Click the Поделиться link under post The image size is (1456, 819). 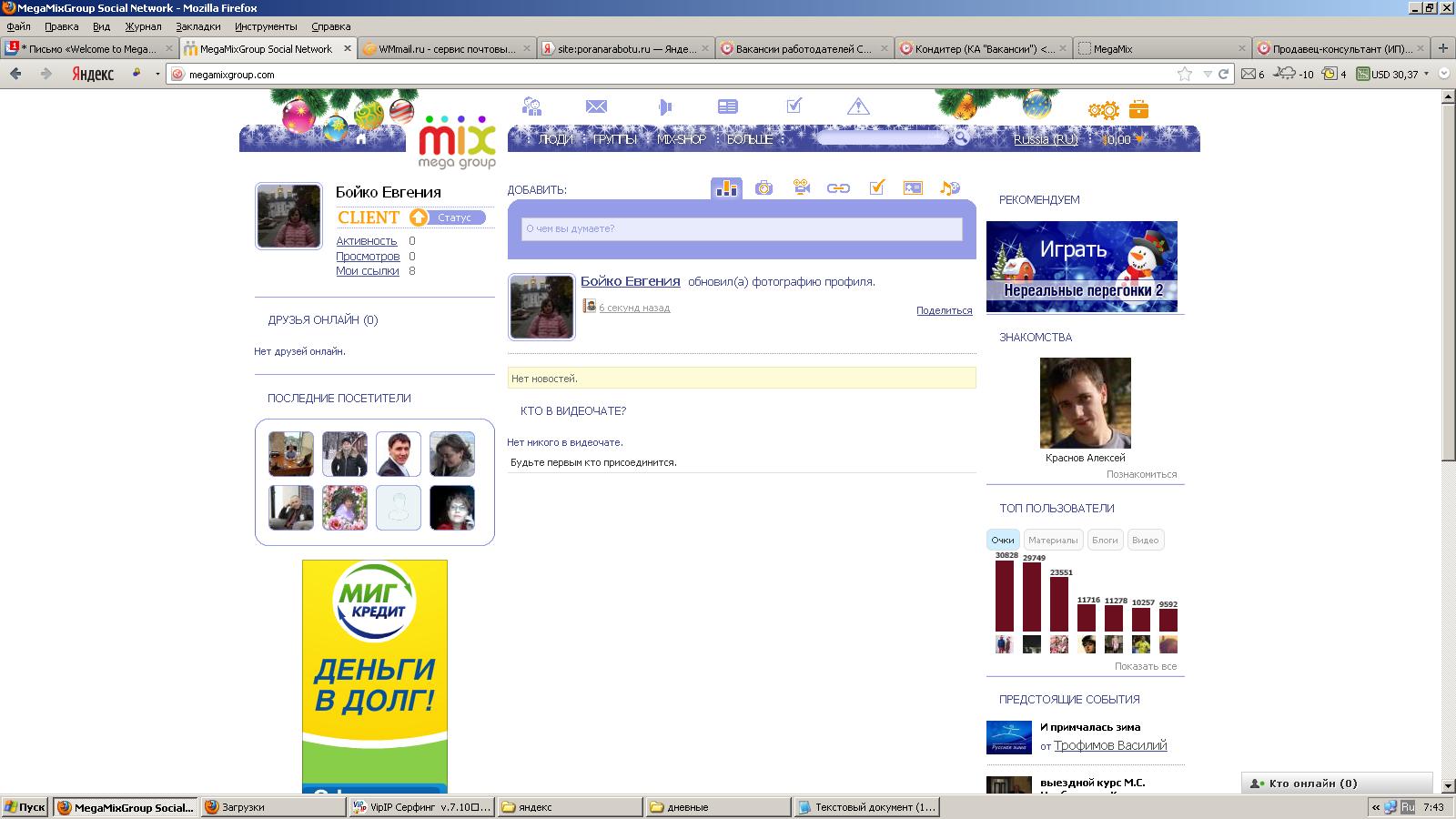(x=944, y=310)
